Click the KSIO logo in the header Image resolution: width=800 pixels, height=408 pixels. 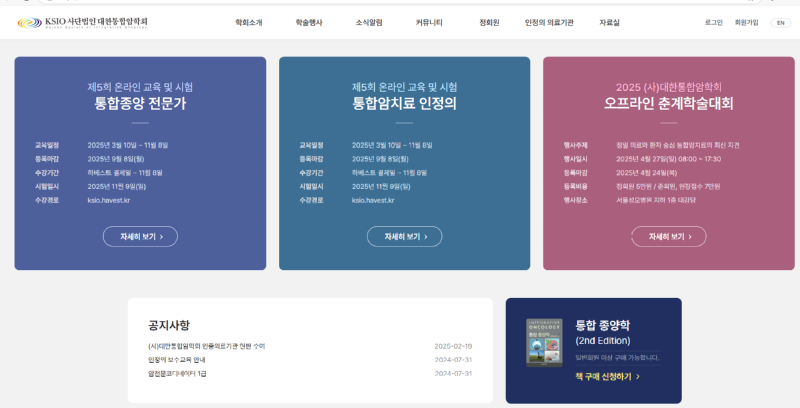click(82, 22)
